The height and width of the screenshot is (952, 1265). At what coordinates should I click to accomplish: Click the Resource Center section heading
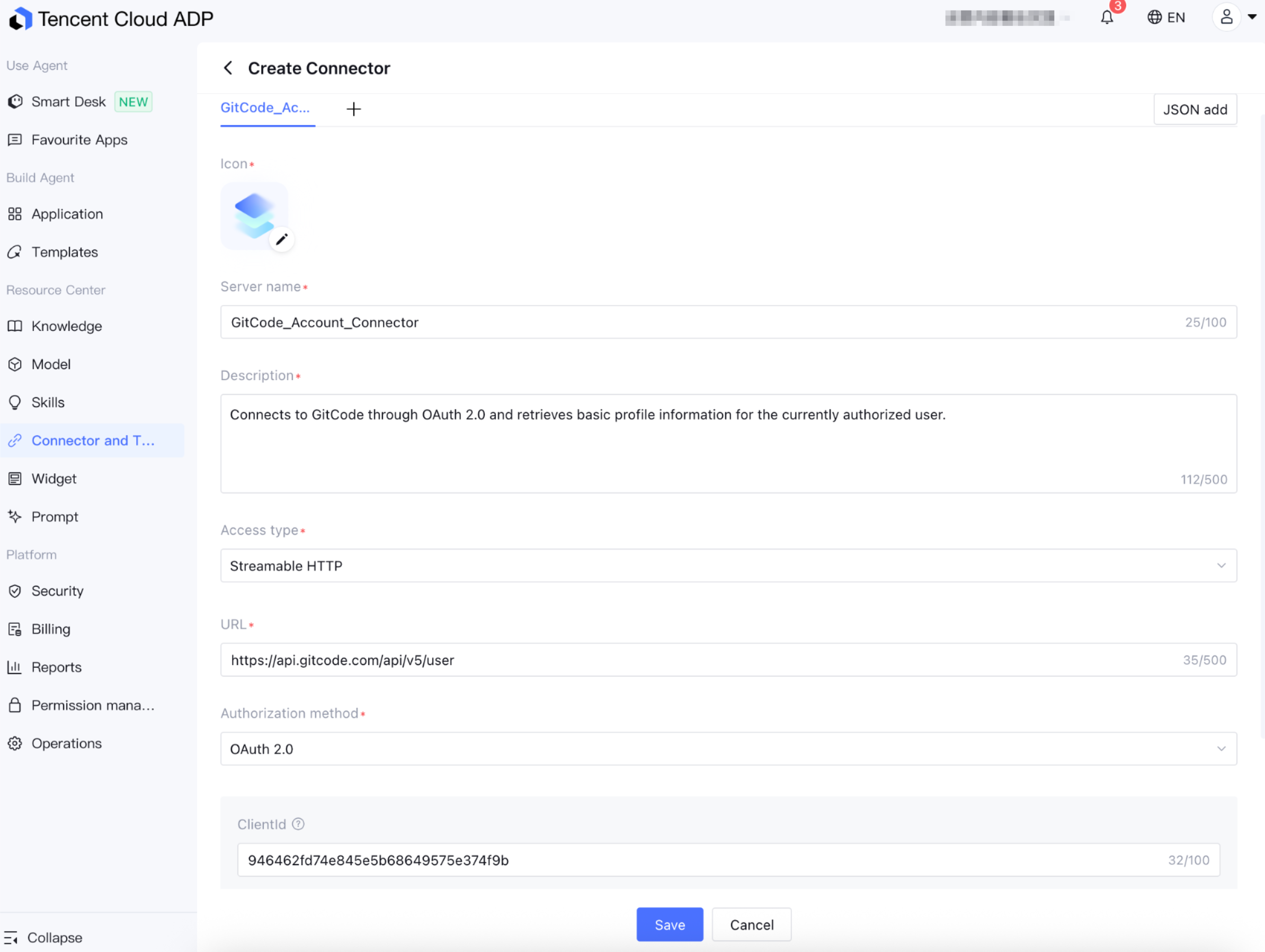[x=56, y=290]
